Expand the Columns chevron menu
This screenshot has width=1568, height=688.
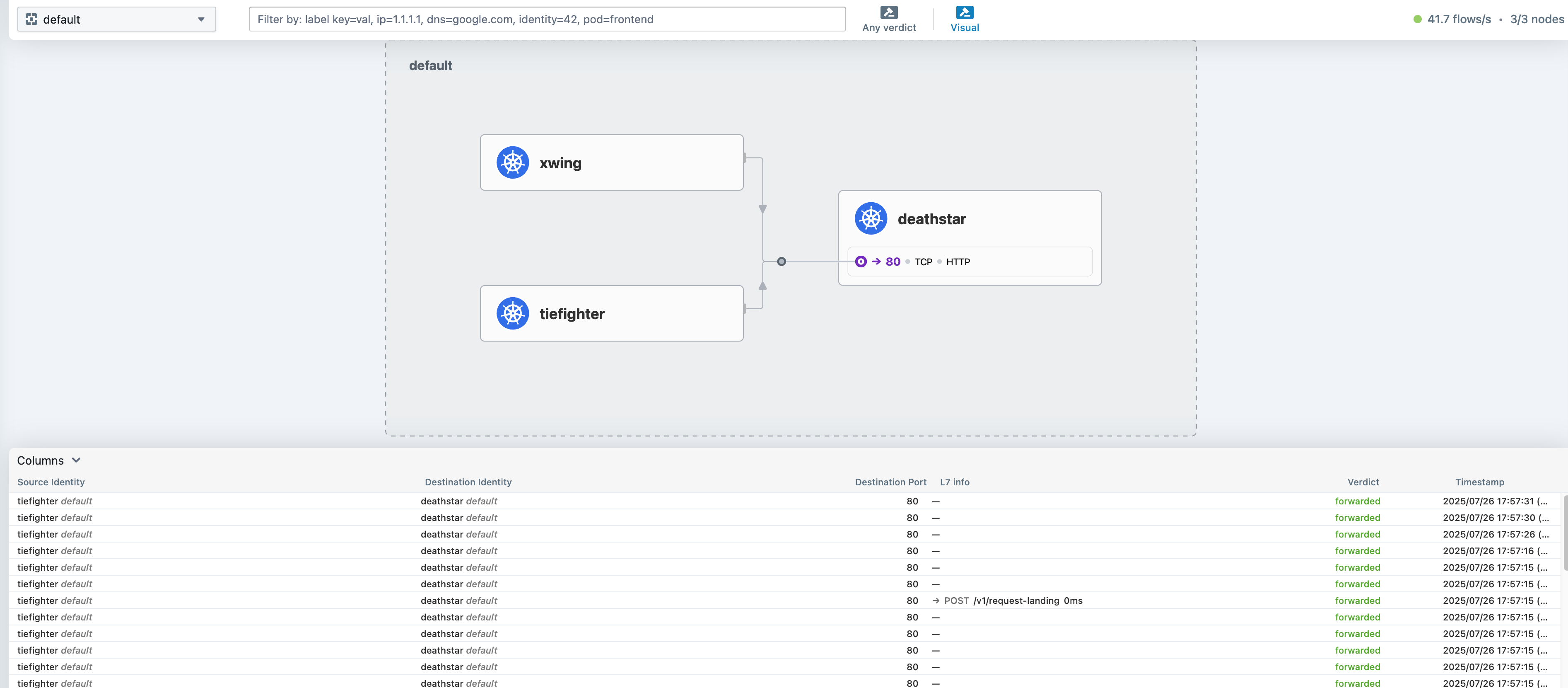76,460
